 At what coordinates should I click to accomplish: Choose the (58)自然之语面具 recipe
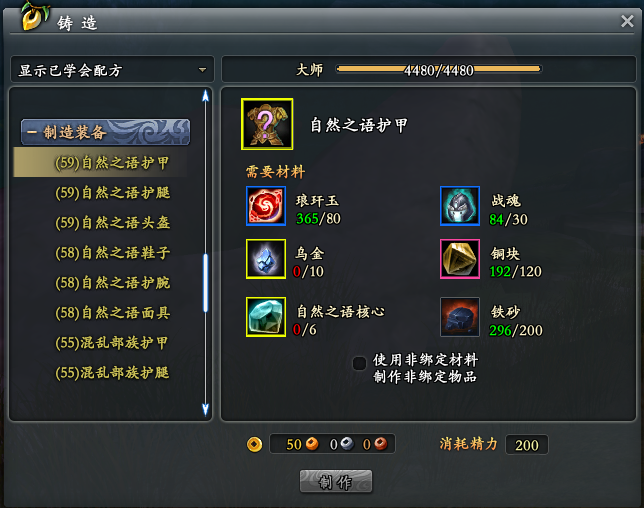click(112, 313)
